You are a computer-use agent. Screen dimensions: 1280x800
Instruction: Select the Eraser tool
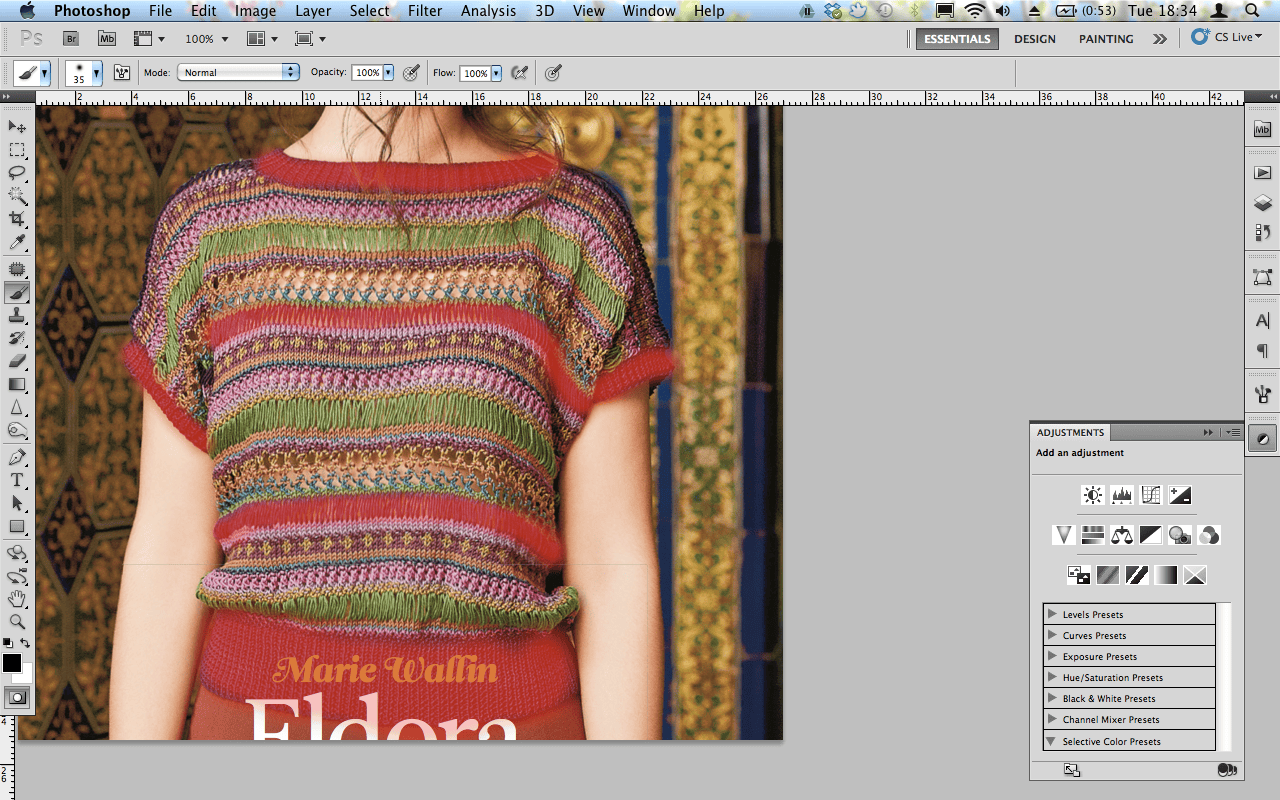coord(17,361)
